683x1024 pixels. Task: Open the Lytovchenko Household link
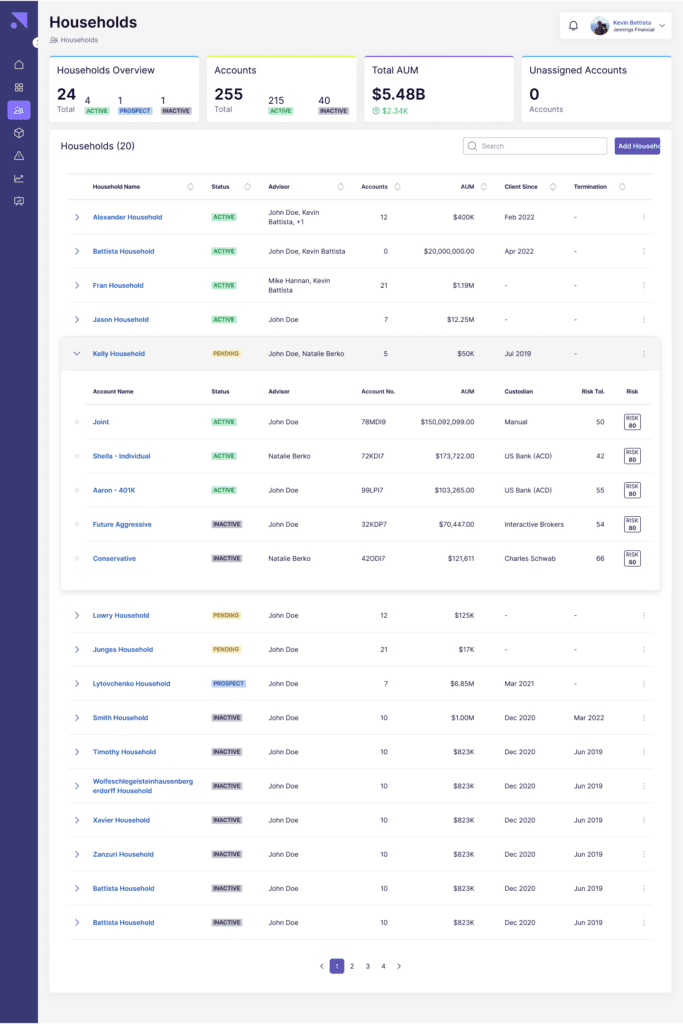[x=131, y=684]
